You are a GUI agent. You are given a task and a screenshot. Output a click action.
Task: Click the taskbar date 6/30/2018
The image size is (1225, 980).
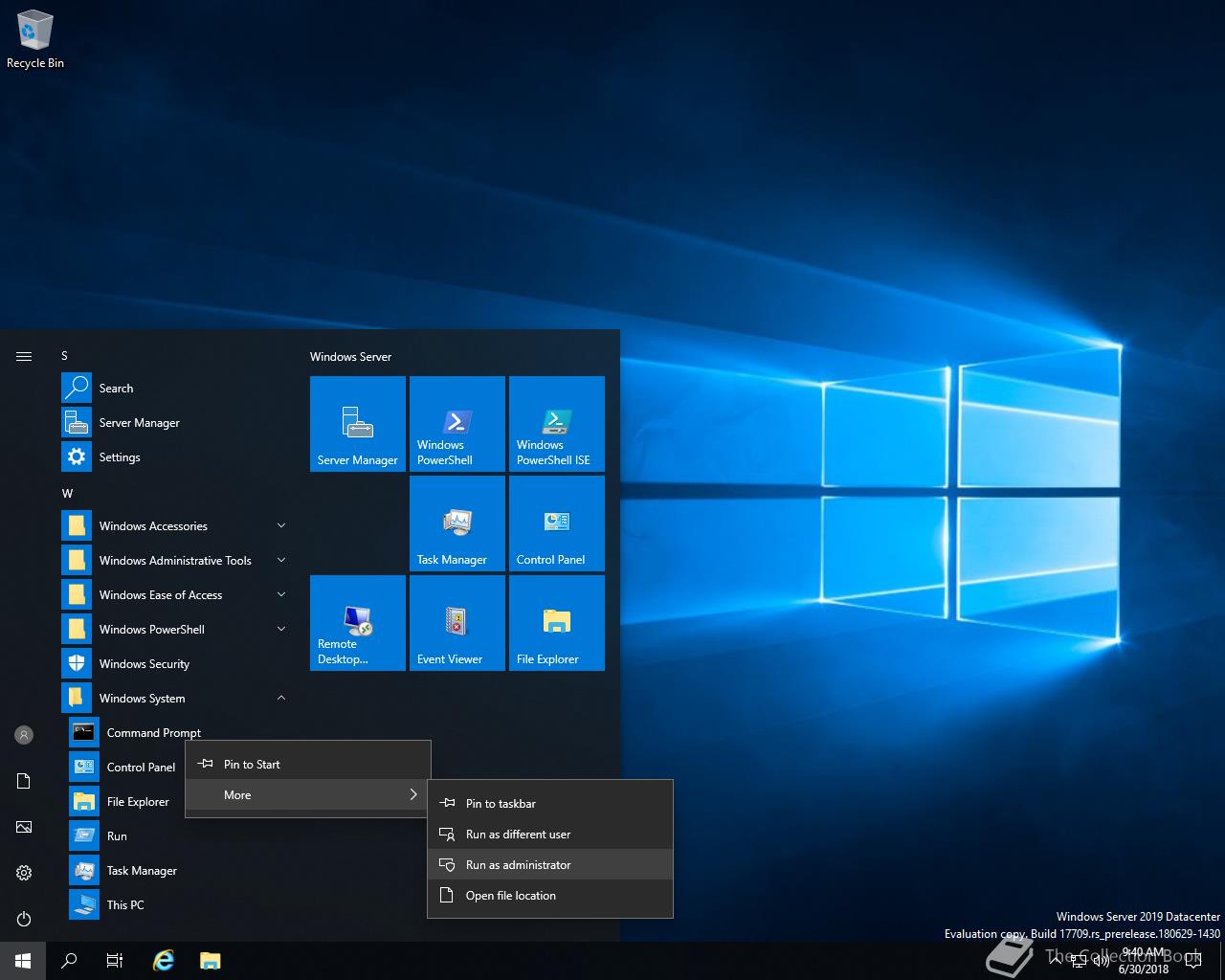[1144, 969]
